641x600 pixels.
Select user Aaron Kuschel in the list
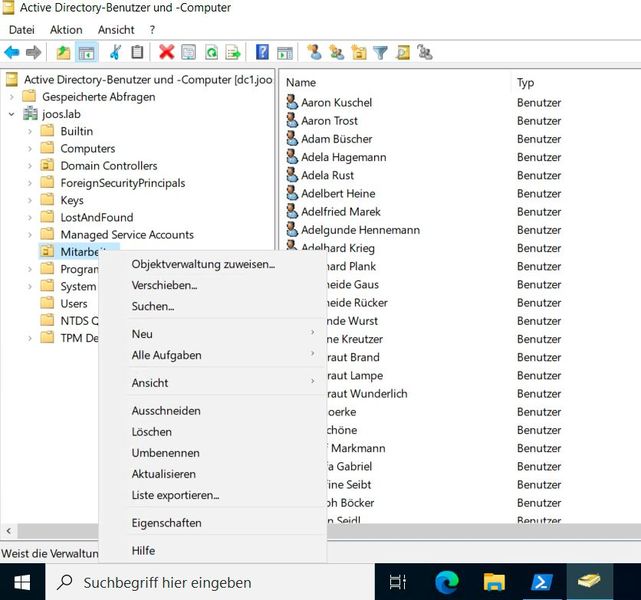(x=336, y=103)
